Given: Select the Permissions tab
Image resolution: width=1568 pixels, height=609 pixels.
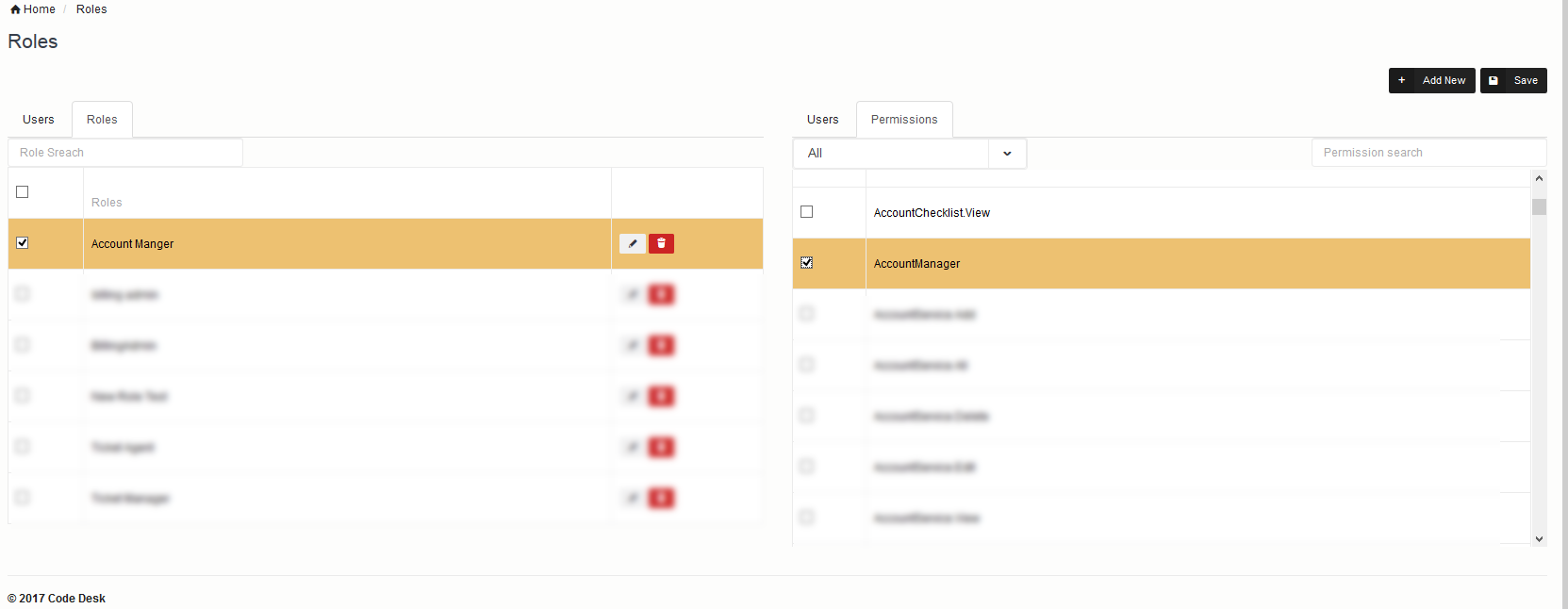Looking at the screenshot, I should pos(904,120).
